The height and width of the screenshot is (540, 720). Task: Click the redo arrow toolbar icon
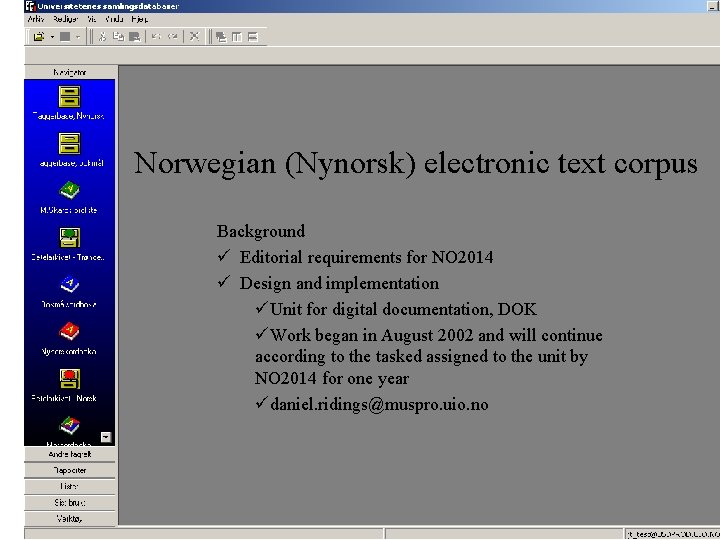click(173, 37)
